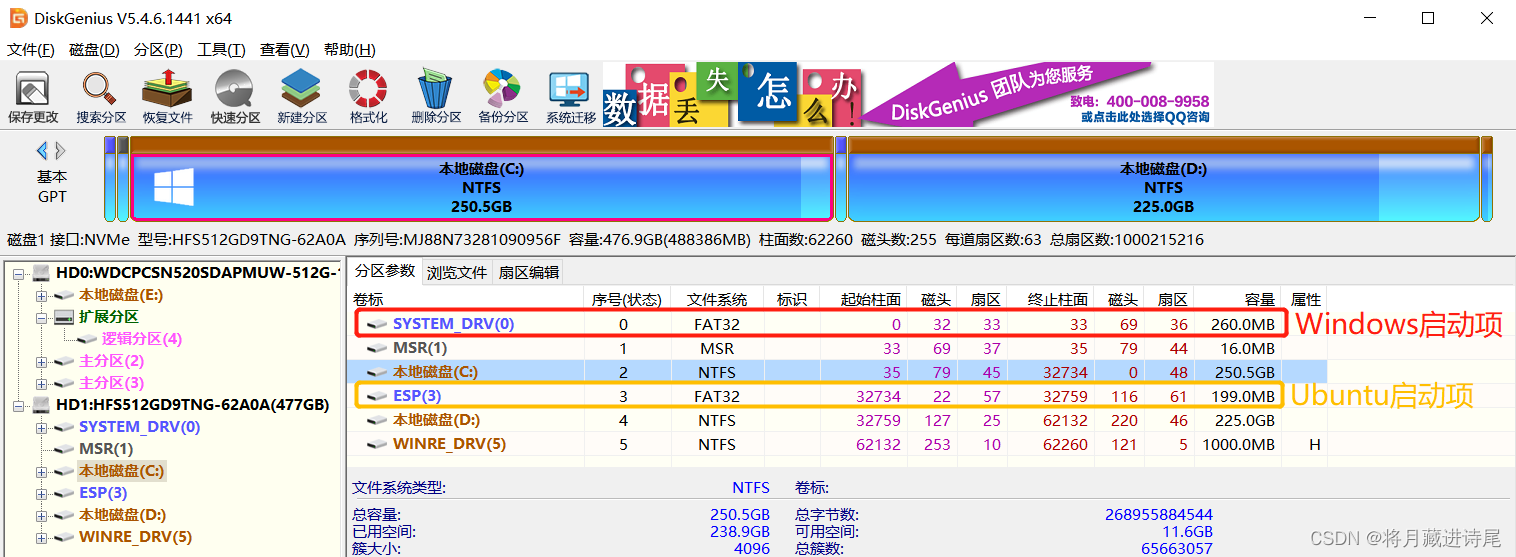The image size is (1516, 557).
Task: Click the SYSTEM_DRV(0) drive icon in table
Action: 377,324
